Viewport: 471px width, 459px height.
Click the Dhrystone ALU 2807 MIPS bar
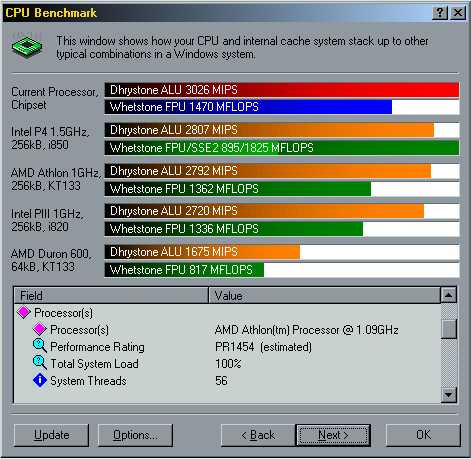click(x=269, y=130)
